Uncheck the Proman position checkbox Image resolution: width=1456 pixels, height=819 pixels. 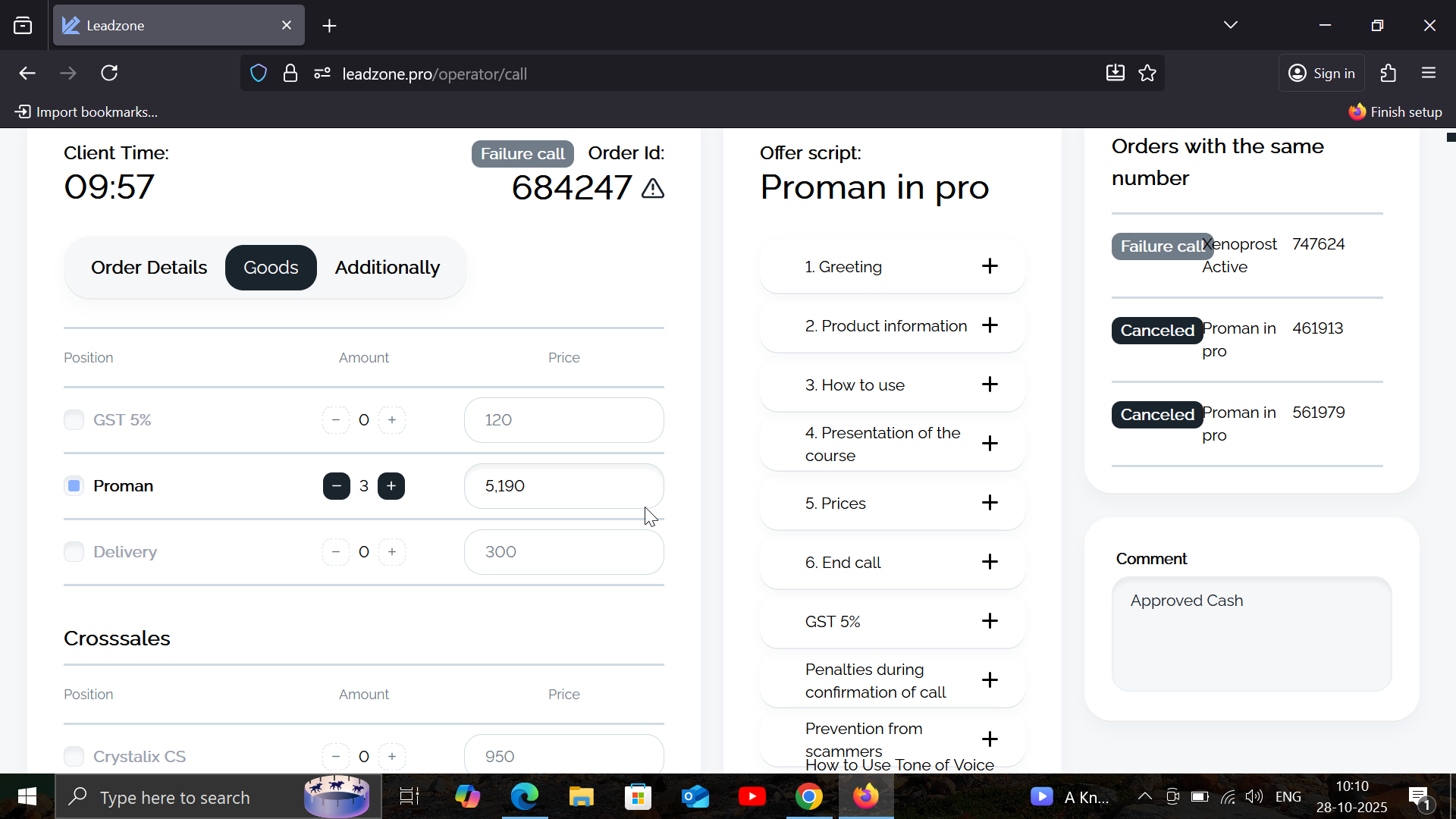[x=74, y=486]
